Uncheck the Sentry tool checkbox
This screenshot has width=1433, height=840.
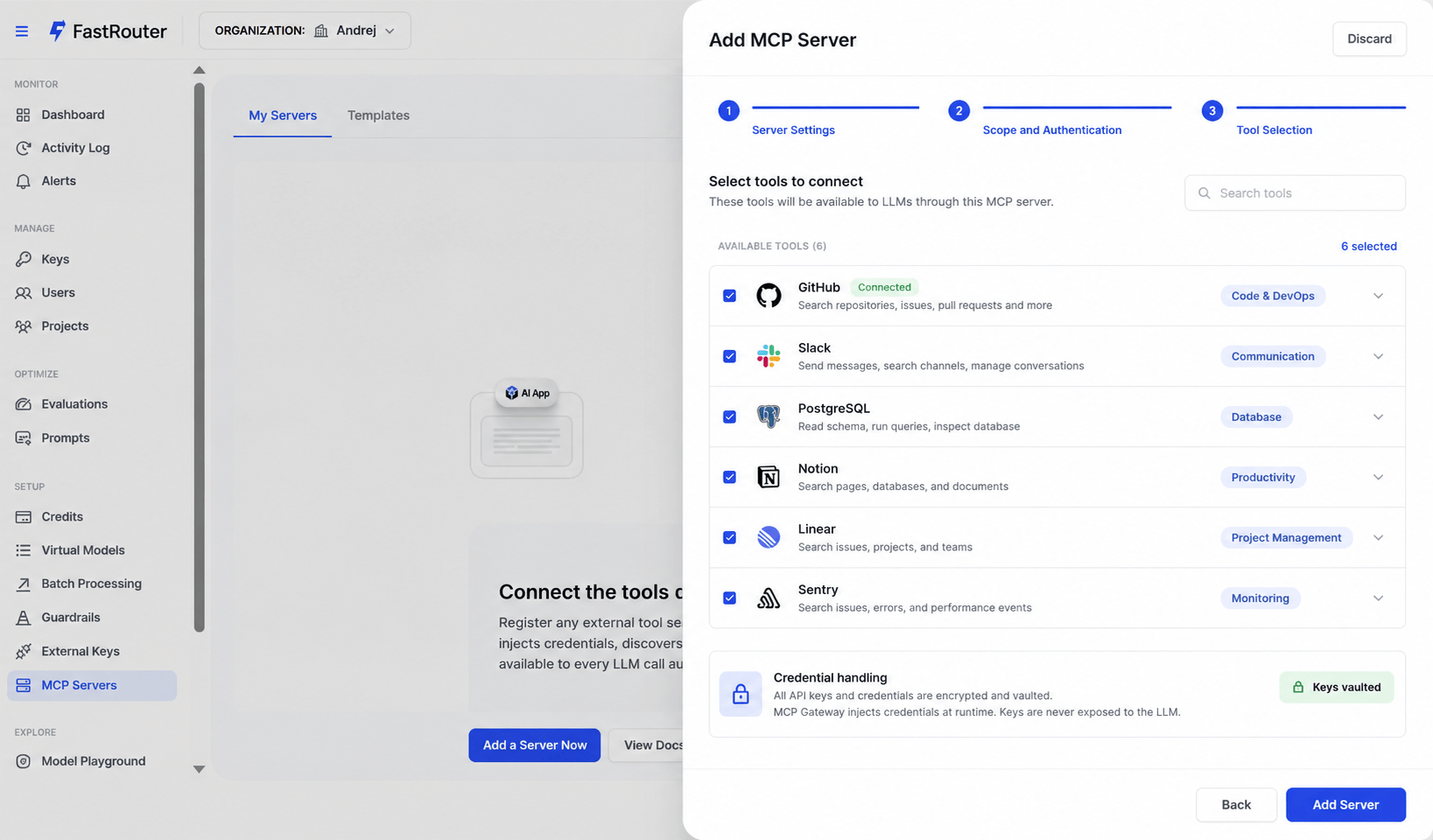click(729, 598)
